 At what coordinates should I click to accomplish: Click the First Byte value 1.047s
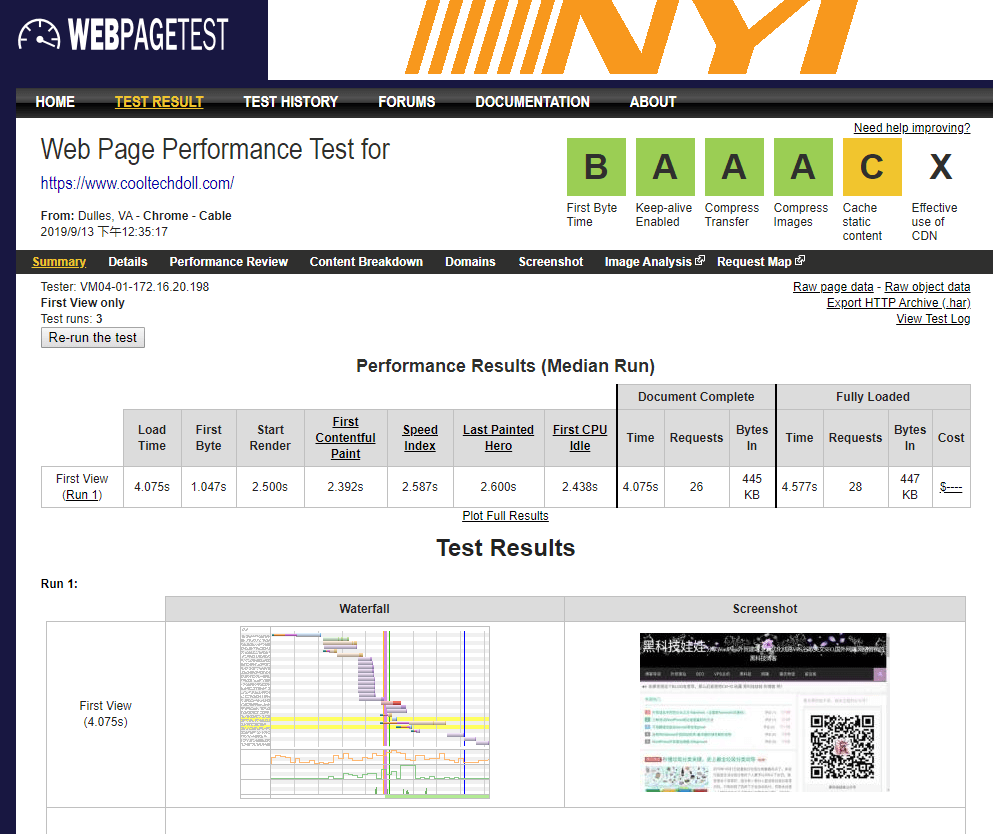[x=209, y=487]
